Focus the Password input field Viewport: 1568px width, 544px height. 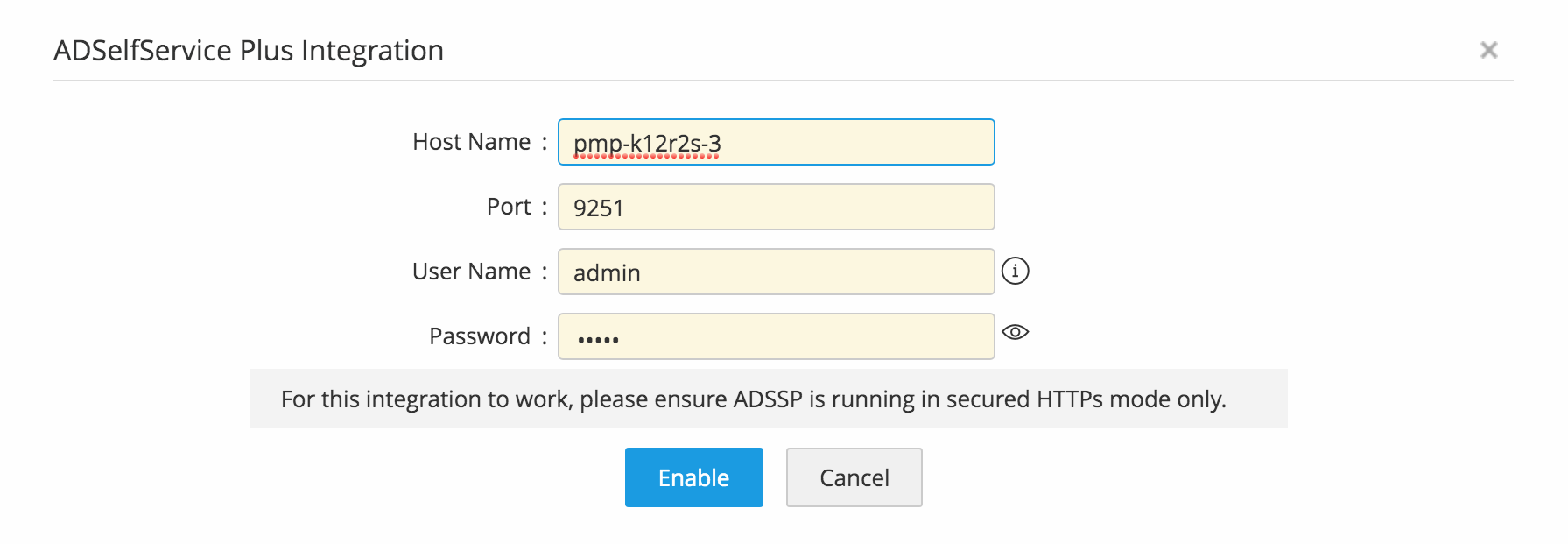pyautogui.click(x=788, y=336)
